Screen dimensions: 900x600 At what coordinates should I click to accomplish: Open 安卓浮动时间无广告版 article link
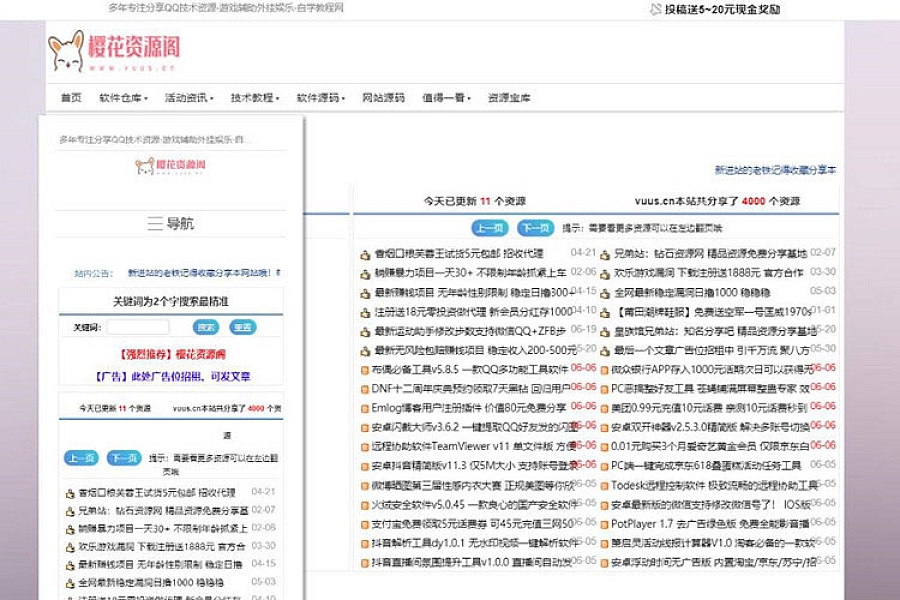pos(713,563)
